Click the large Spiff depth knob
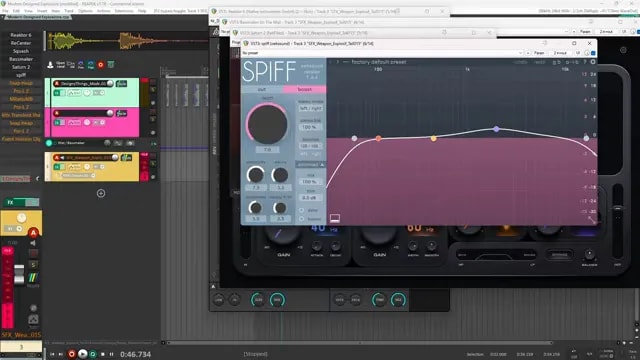The image size is (640, 360). coord(267,124)
